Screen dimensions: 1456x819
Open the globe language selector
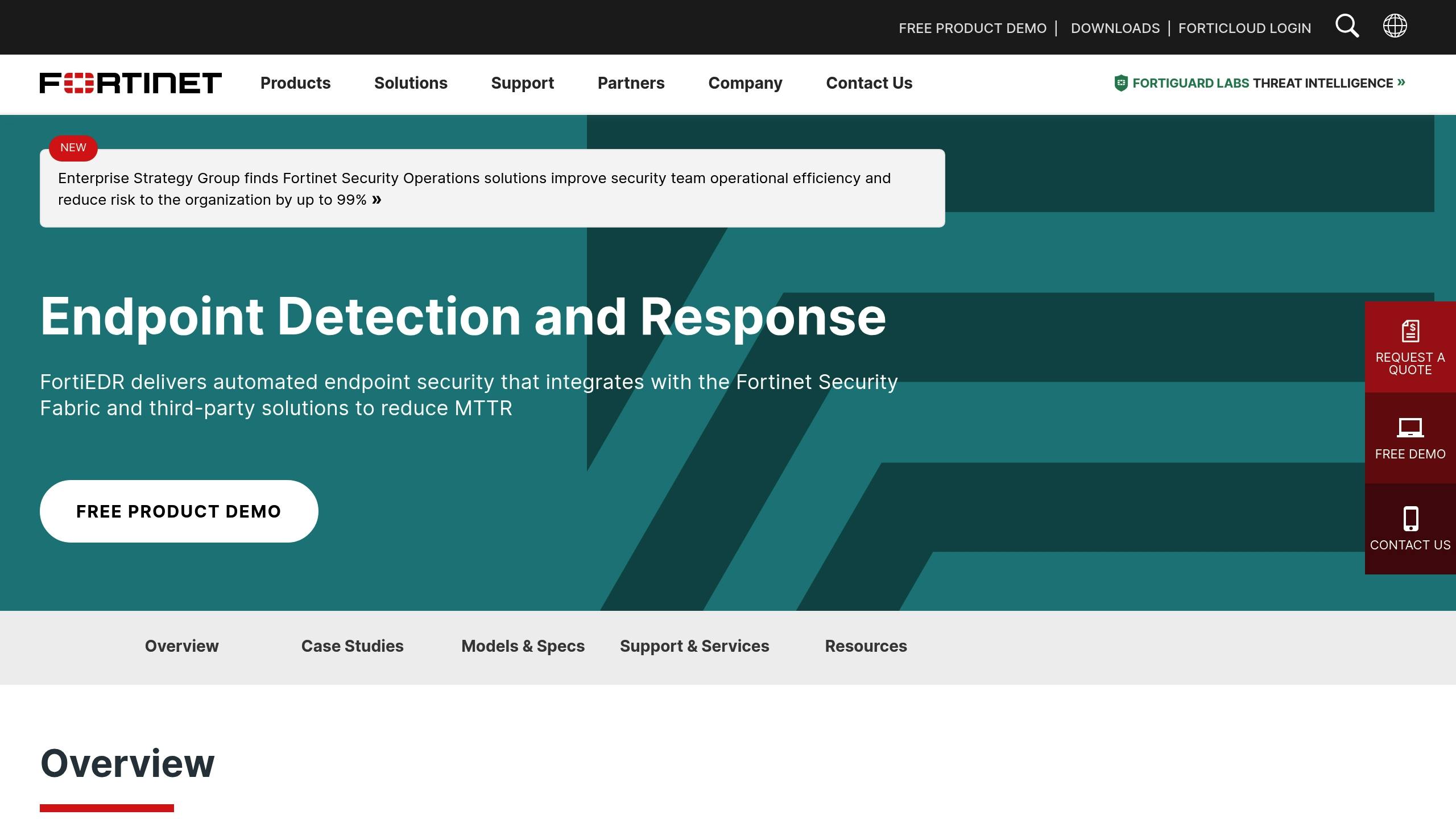(1395, 26)
